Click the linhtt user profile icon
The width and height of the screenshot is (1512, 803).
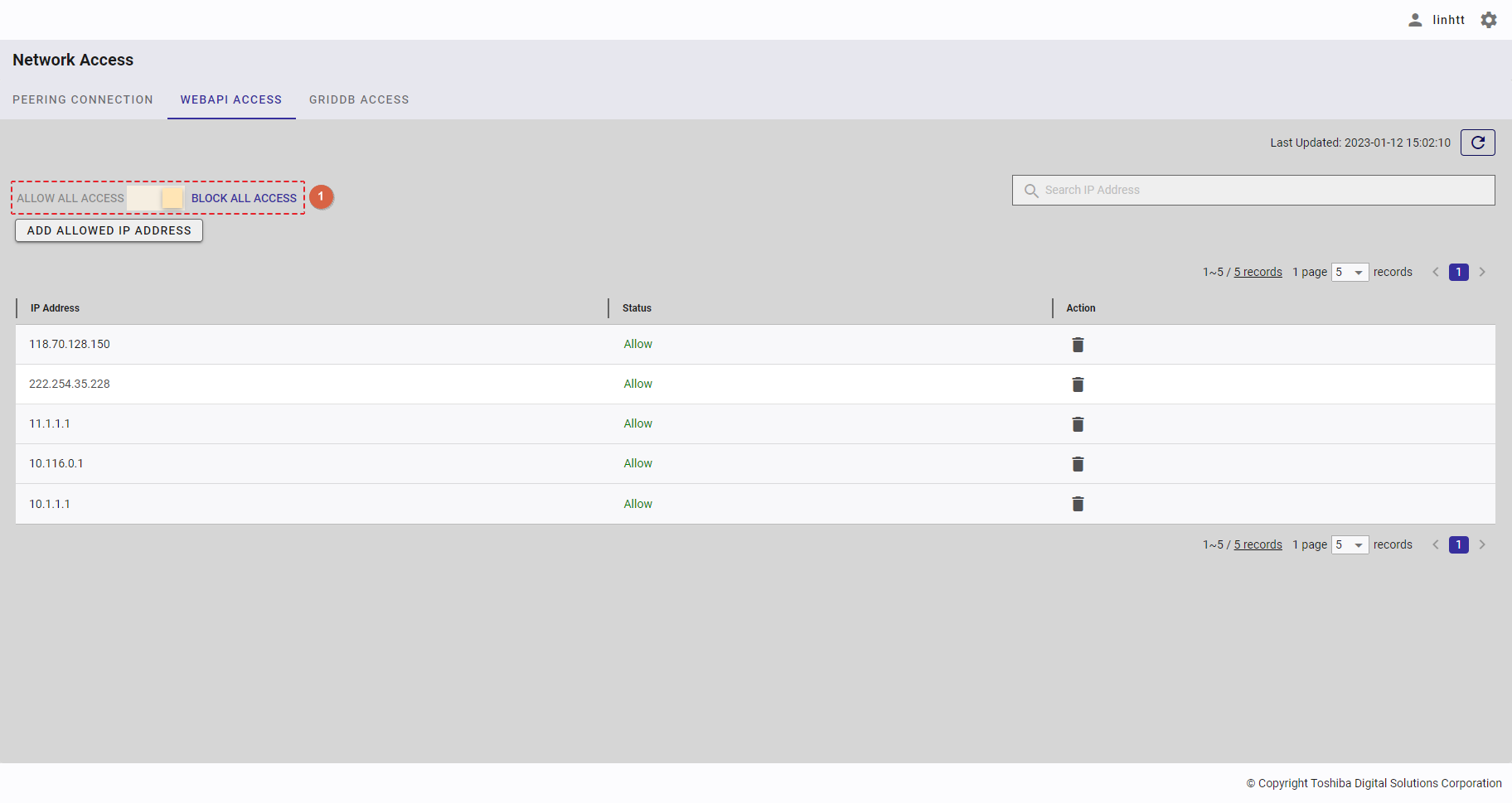tap(1415, 20)
